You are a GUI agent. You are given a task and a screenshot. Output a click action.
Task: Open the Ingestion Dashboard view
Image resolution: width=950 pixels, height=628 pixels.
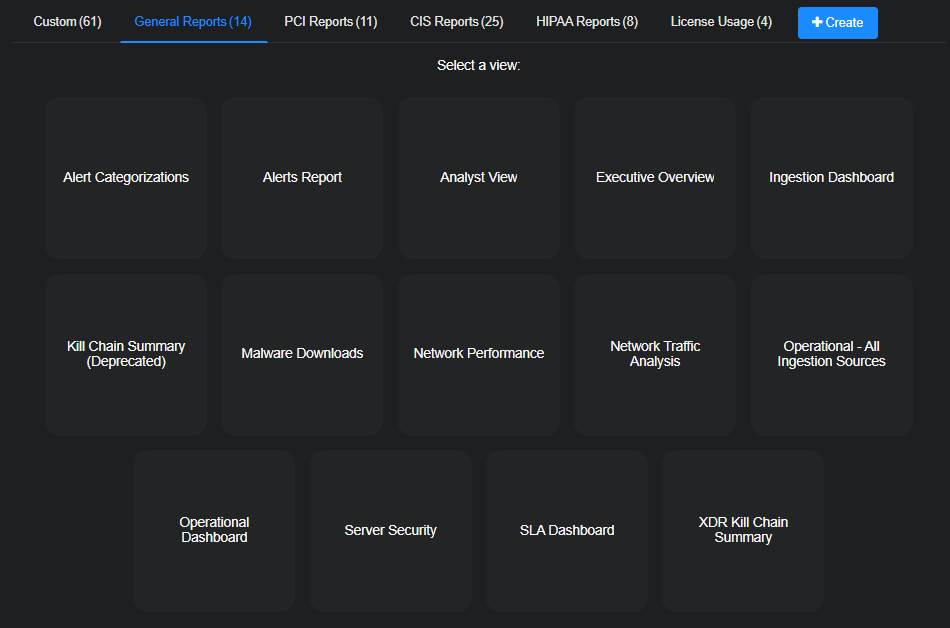(831, 178)
